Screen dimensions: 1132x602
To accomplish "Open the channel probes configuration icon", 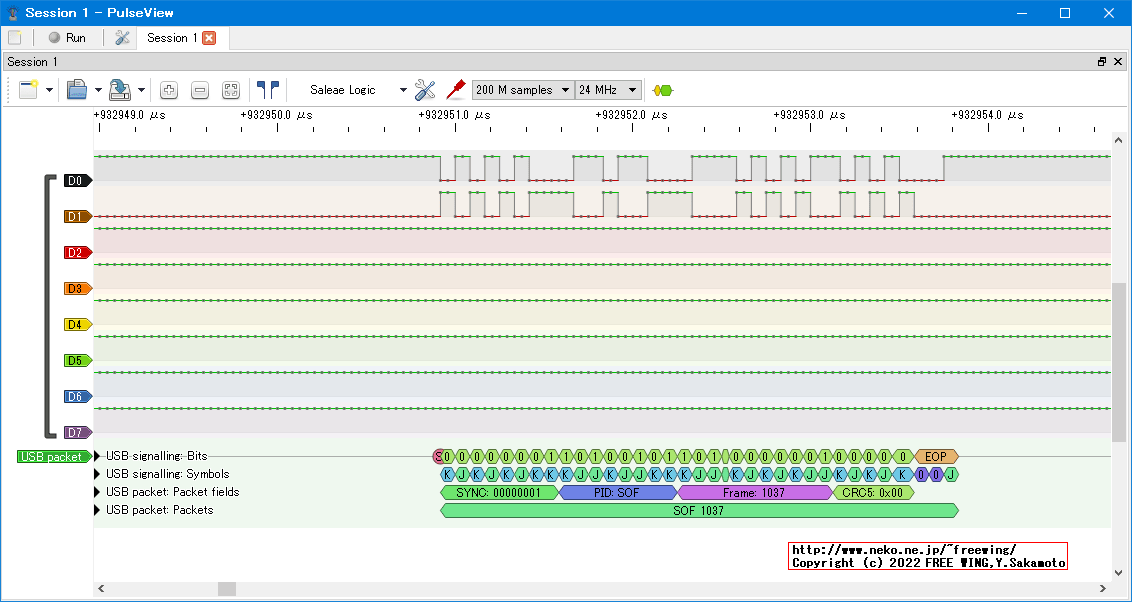I will (x=456, y=90).
